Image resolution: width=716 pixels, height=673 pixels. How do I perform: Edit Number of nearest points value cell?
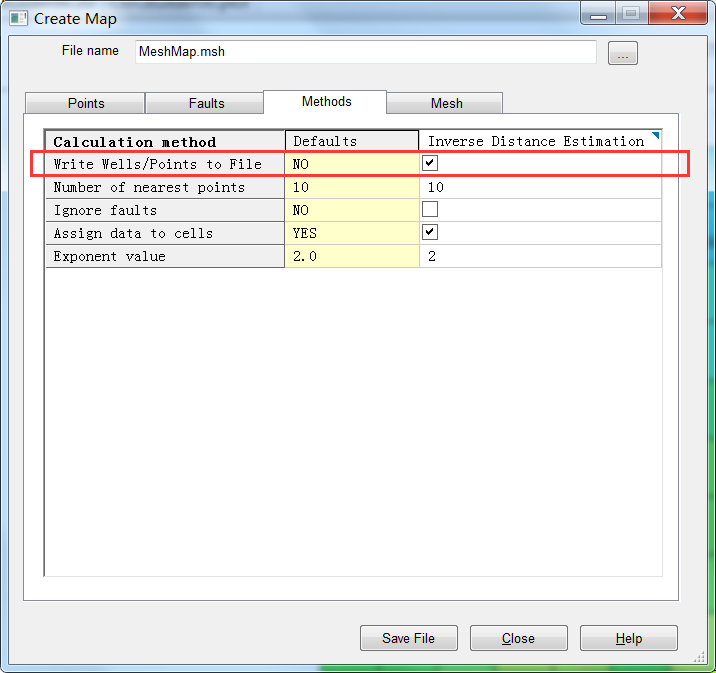tap(540, 187)
